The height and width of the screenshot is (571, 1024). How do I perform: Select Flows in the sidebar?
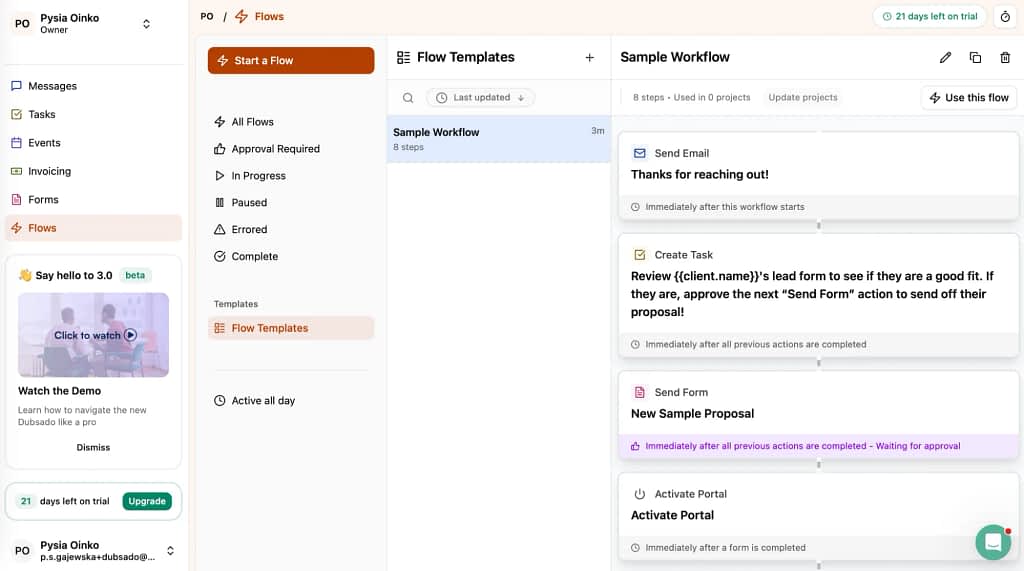click(x=93, y=228)
